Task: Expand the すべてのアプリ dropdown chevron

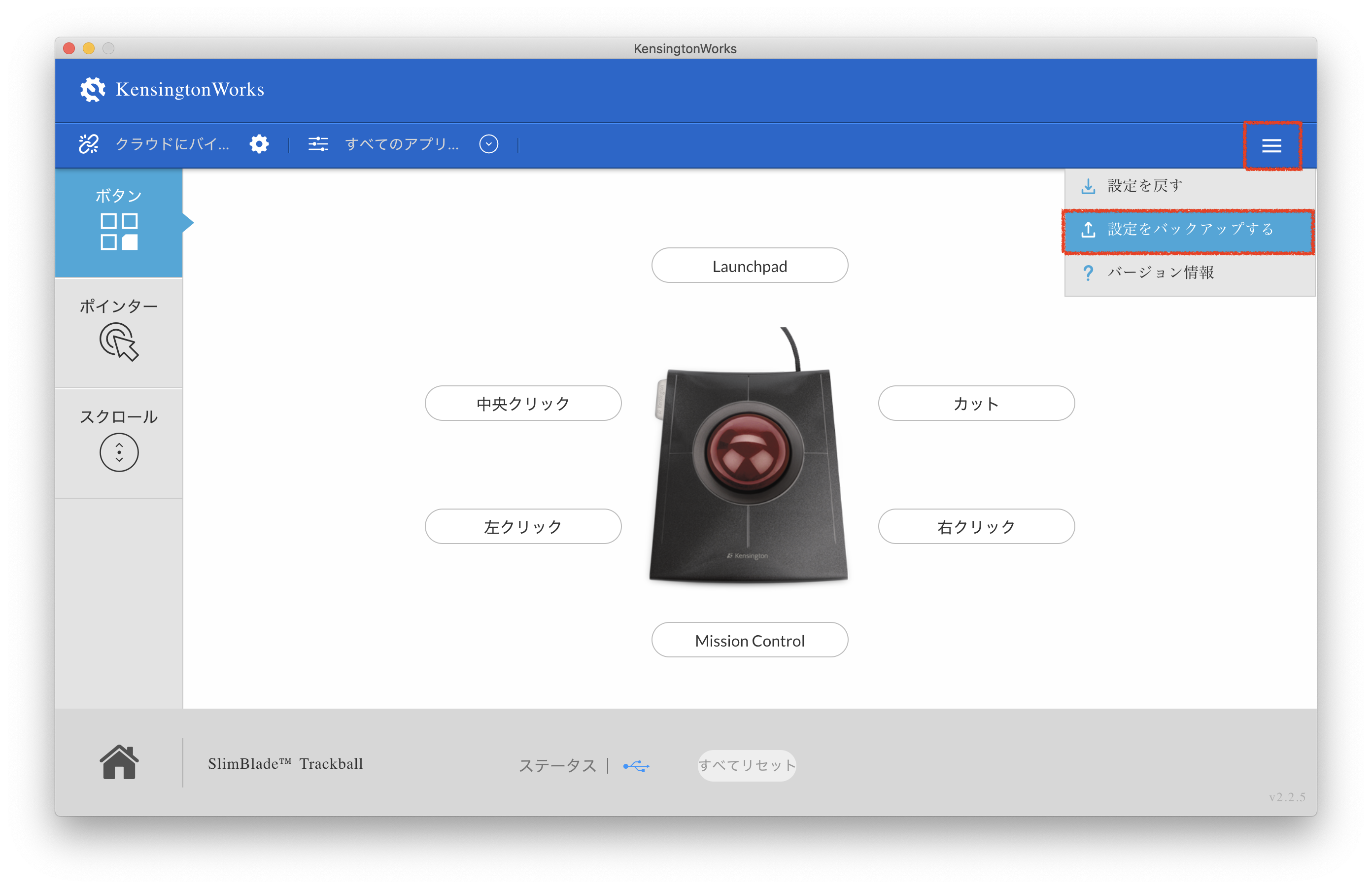Action: click(x=488, y=144)
